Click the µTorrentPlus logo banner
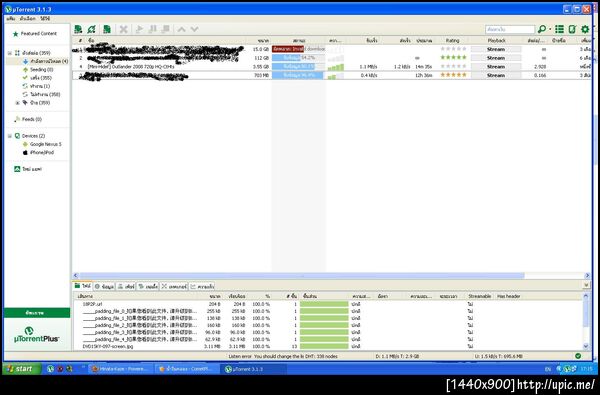This screenshot has height=395, width=600. [37, 335]
